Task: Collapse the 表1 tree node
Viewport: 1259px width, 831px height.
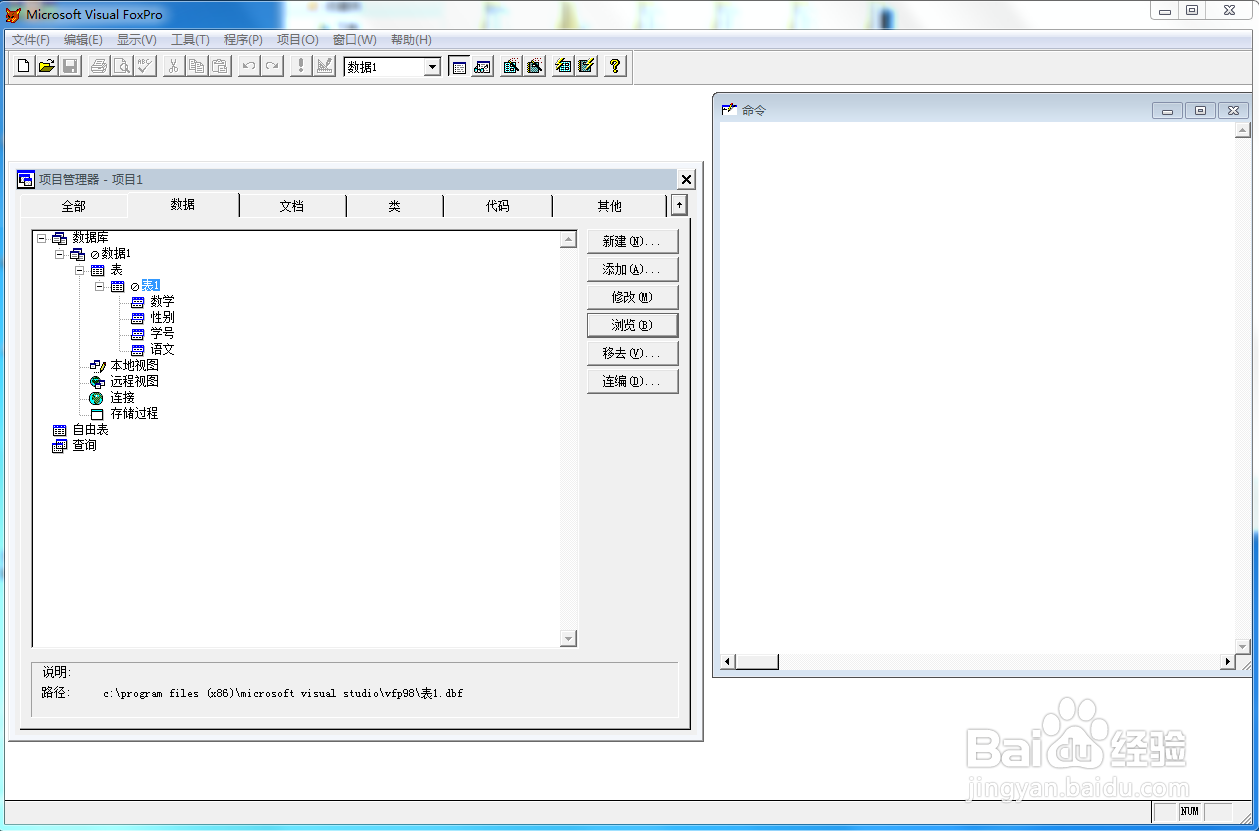Action: coord(100,286)
